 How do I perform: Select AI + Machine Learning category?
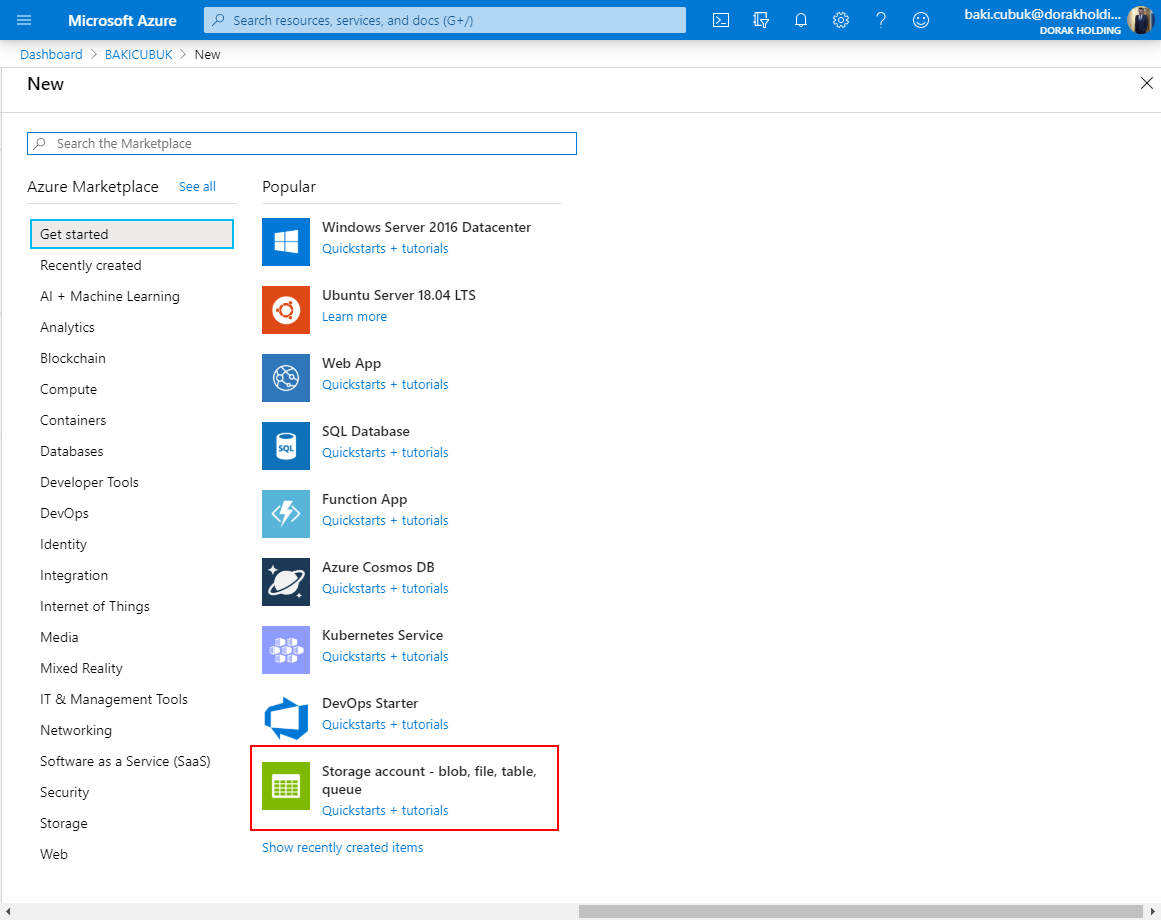110,296
